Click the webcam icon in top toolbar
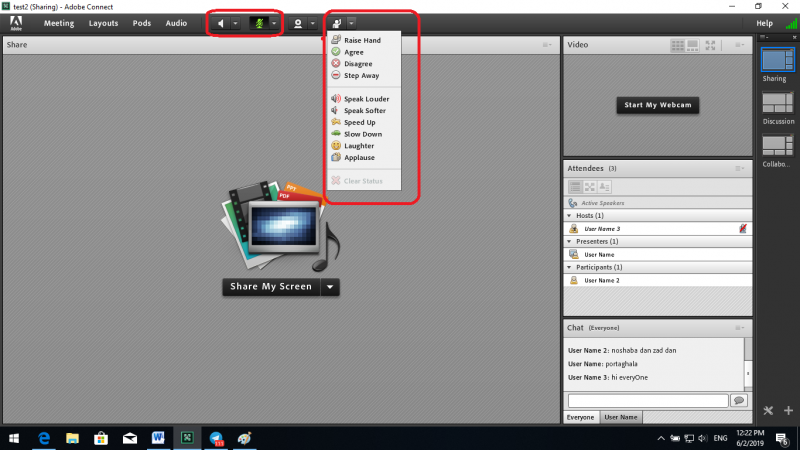The width and height of the screenshot is (800, 450). [x=297, y=22]
